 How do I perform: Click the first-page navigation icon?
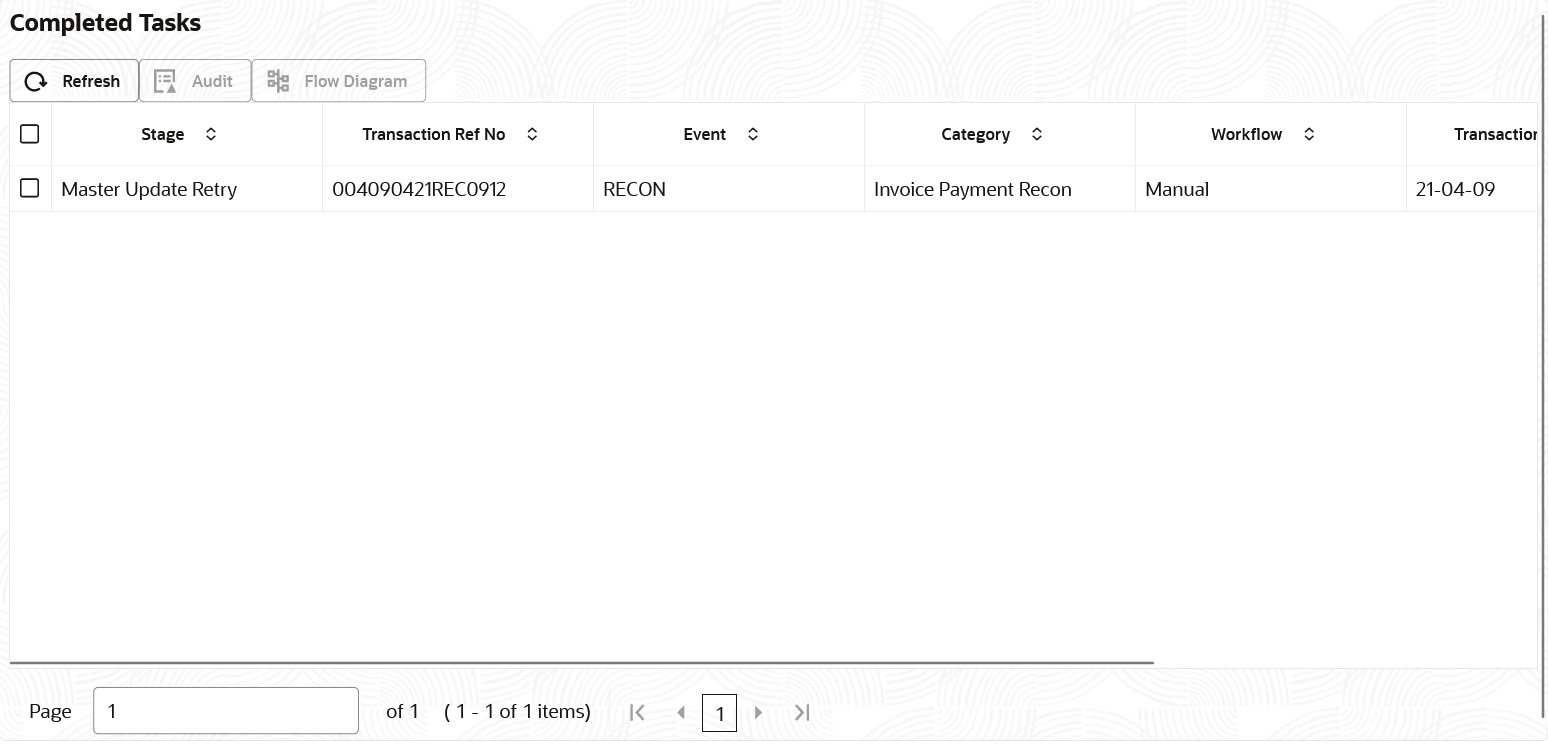click(637, 712)
